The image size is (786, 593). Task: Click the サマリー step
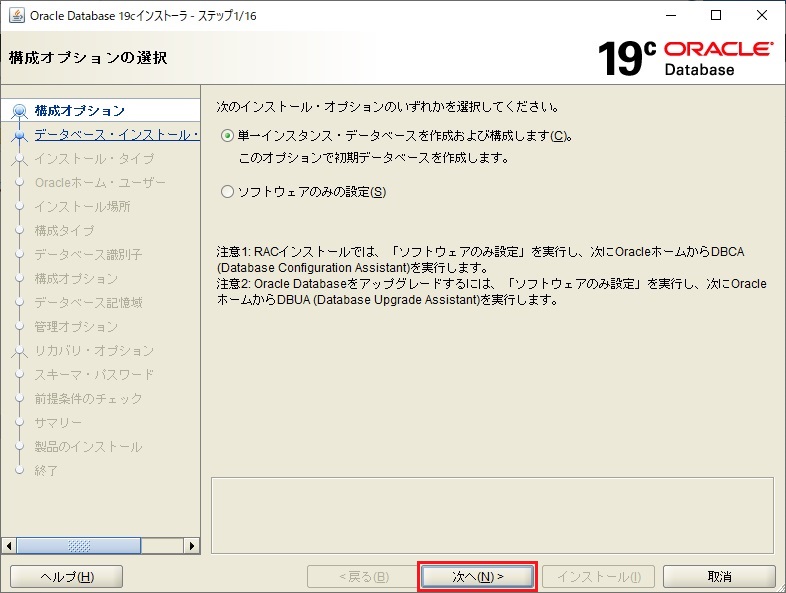tap(58, 423)
